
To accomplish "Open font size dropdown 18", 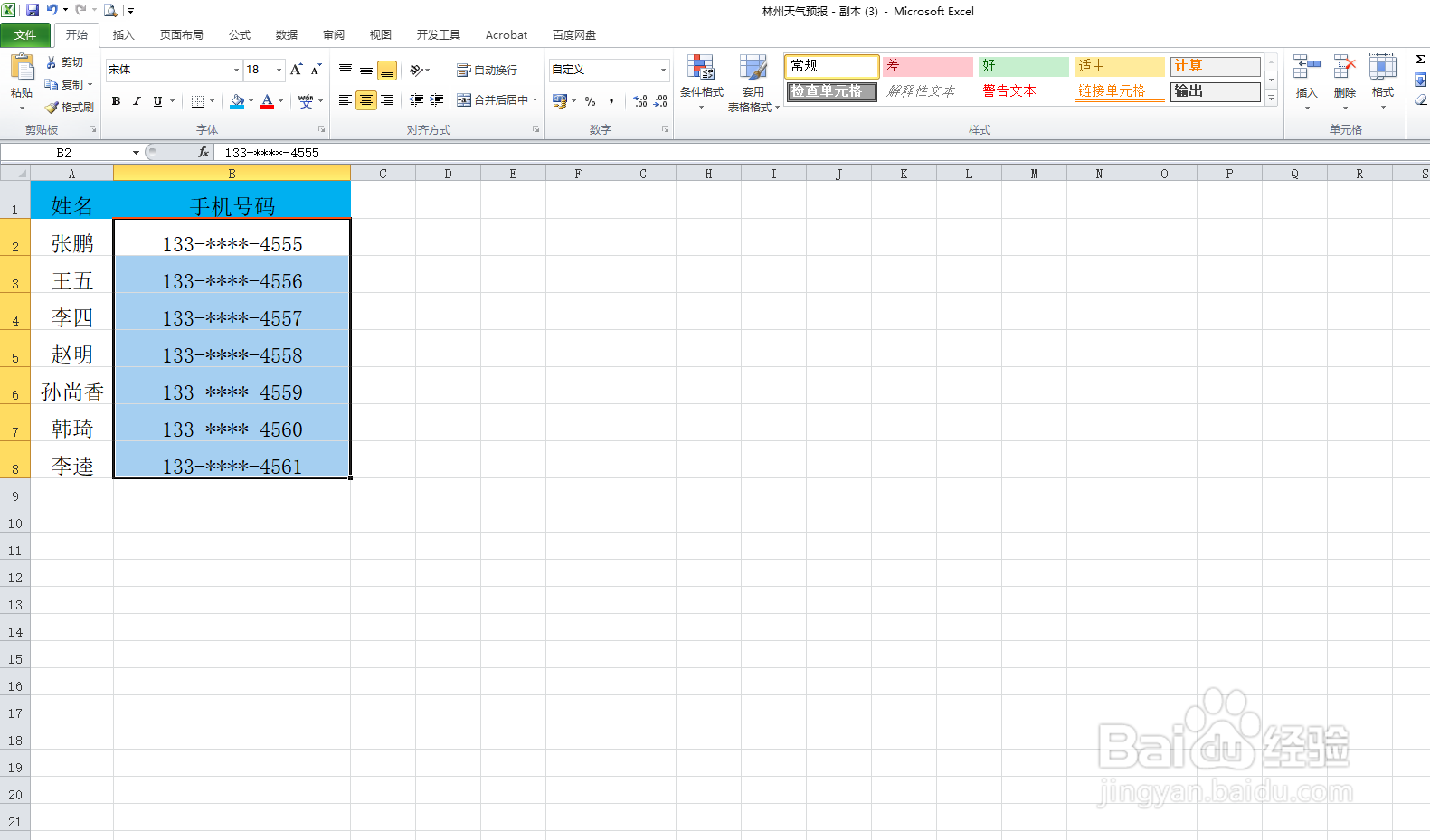I will pos(279,70).
